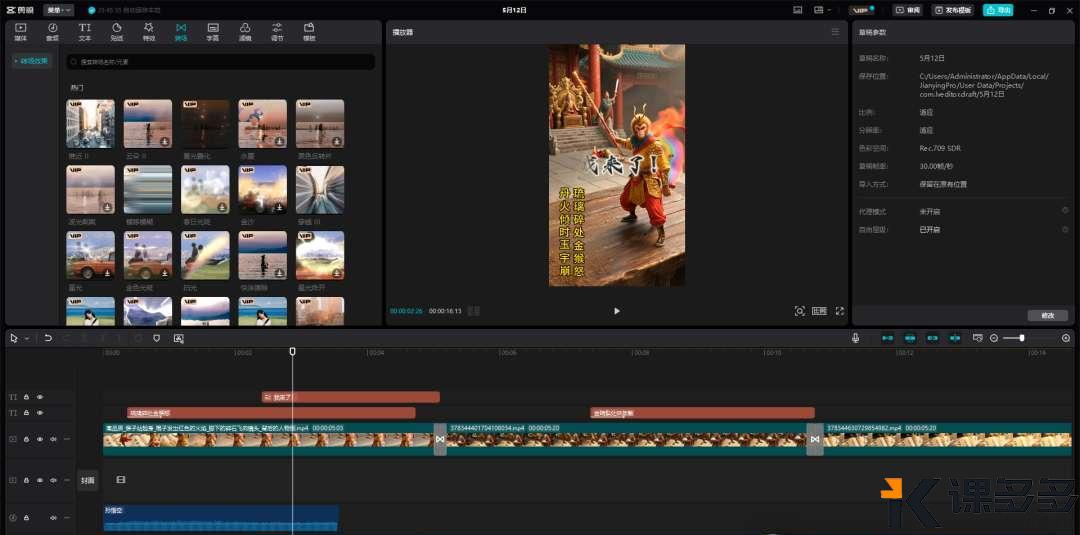Add a marker using the shield icon
1080x535 pixels.
coord(156,338)
